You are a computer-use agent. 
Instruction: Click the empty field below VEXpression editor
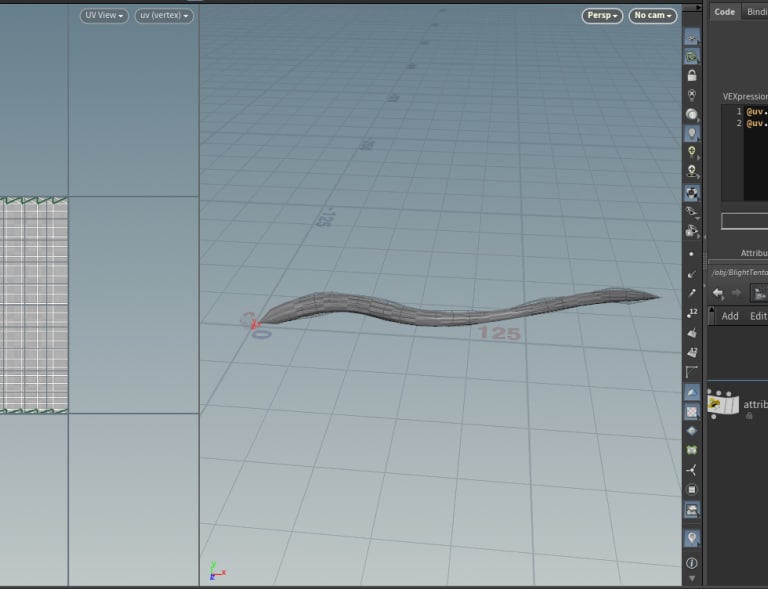coord(744,221)
